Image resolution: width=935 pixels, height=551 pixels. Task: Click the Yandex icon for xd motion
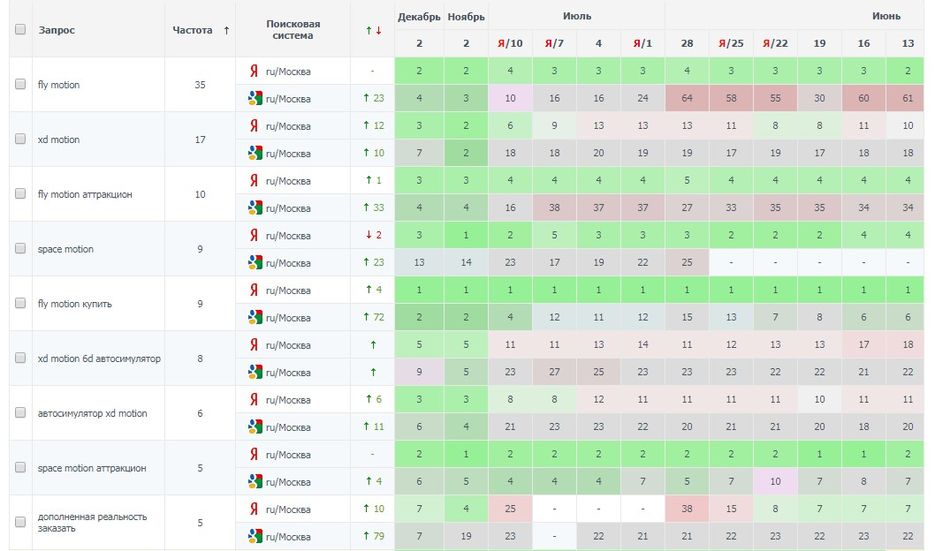point(254,126)
